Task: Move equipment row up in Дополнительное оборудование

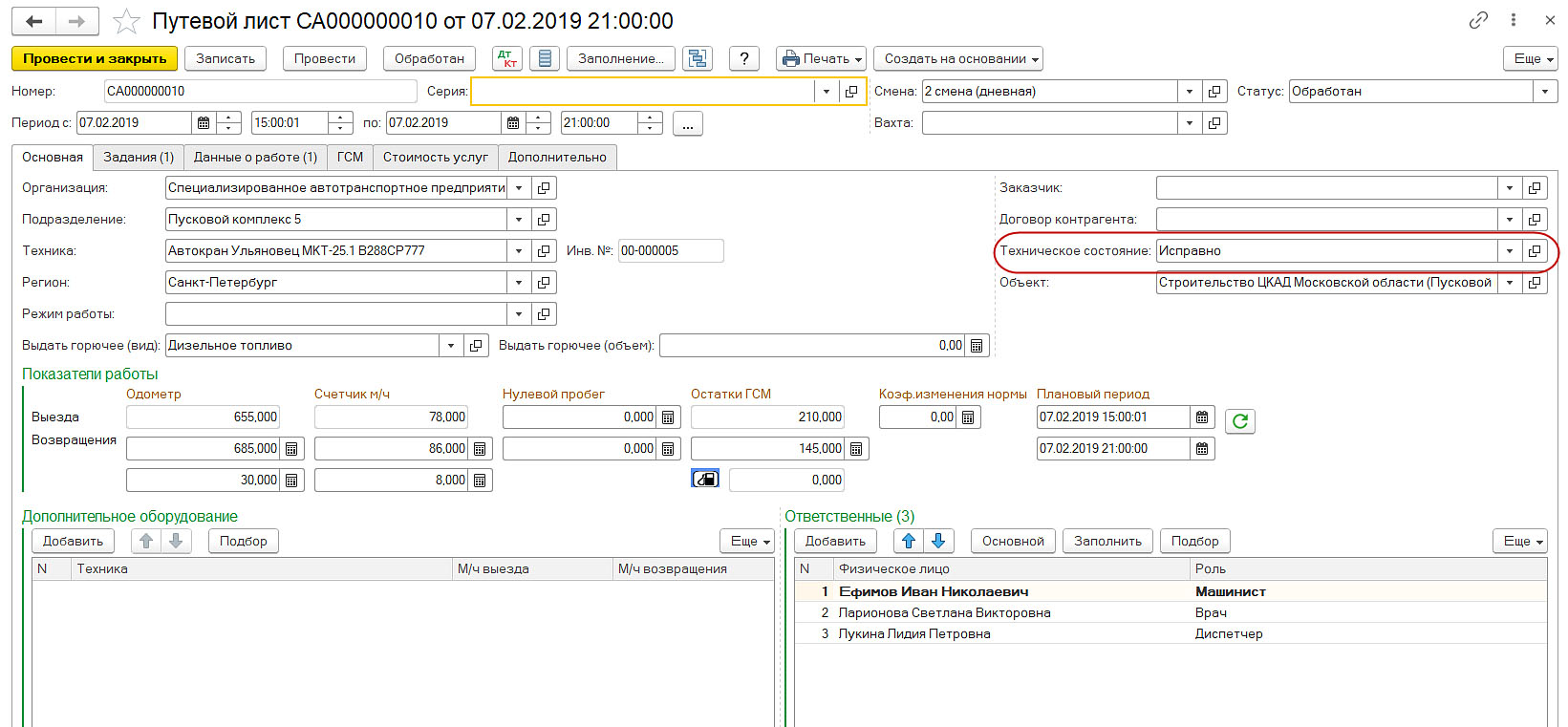Action: 146,541
